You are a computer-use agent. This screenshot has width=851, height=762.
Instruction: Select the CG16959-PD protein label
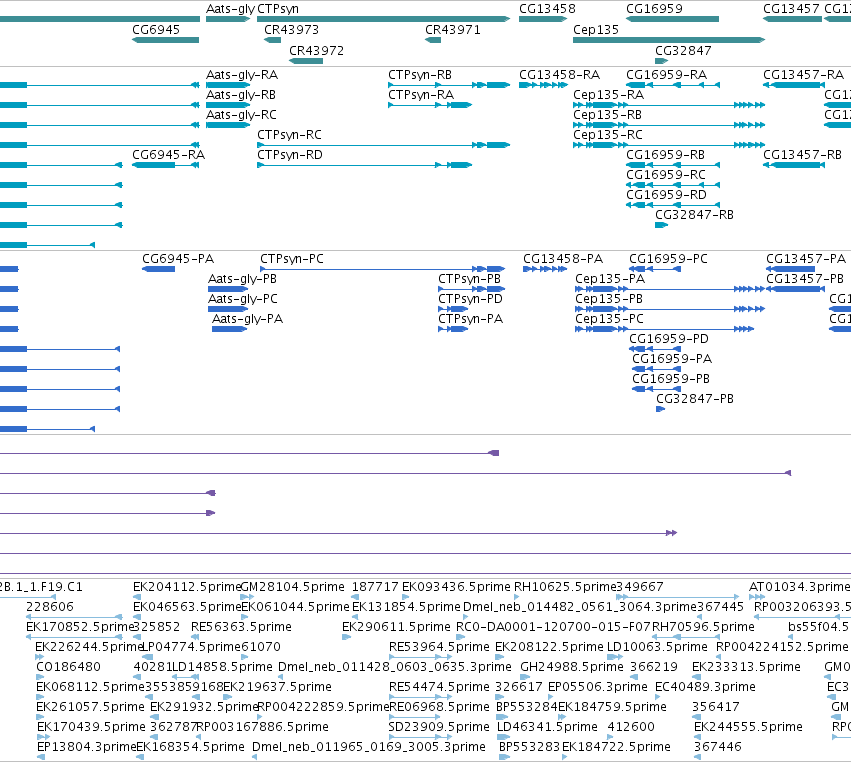(669, 339)
